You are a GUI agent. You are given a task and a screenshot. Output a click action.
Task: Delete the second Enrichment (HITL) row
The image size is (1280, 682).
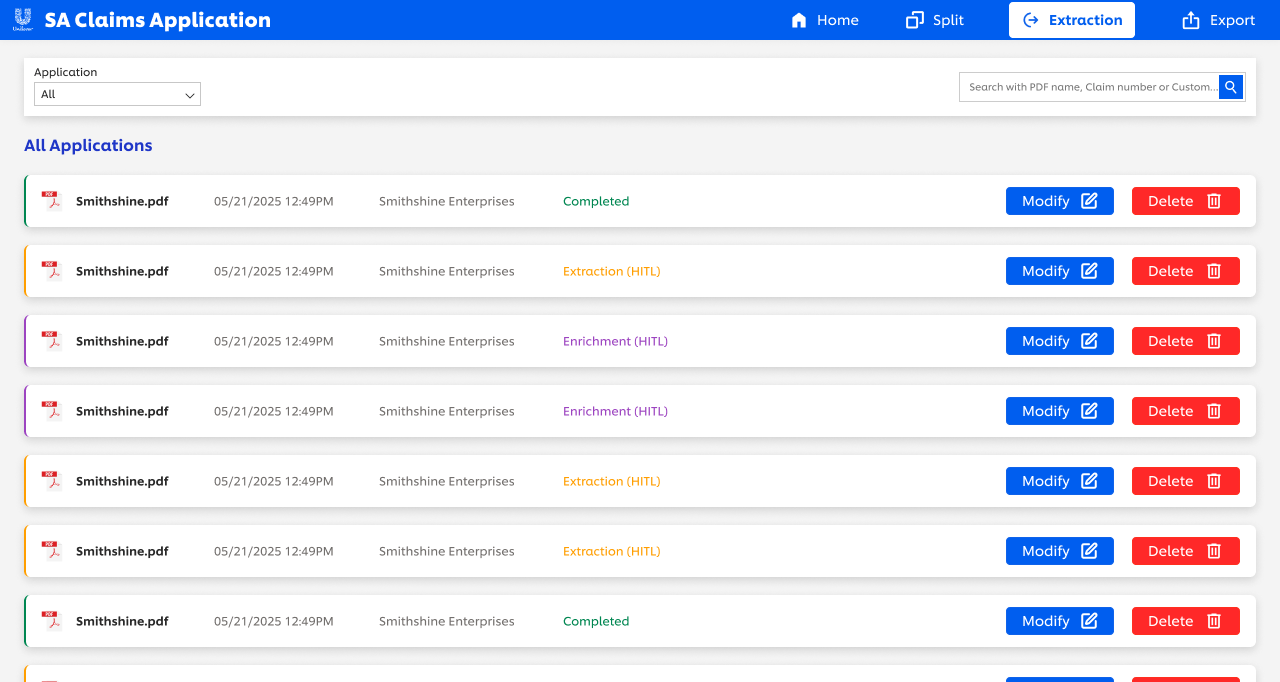click(x=1185, y=411)
